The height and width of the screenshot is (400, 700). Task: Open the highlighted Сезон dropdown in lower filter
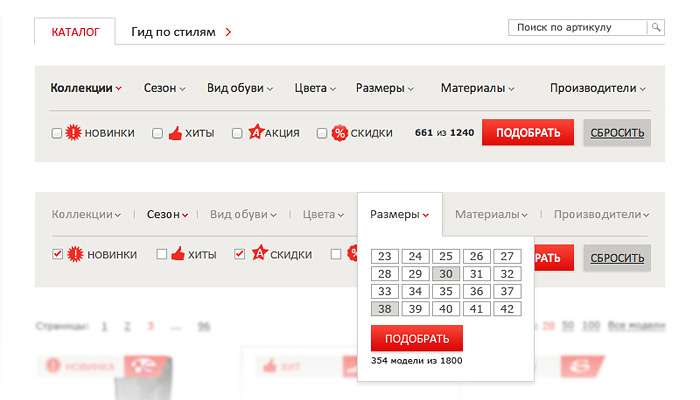pyautogui.click(x=167, y=214)
